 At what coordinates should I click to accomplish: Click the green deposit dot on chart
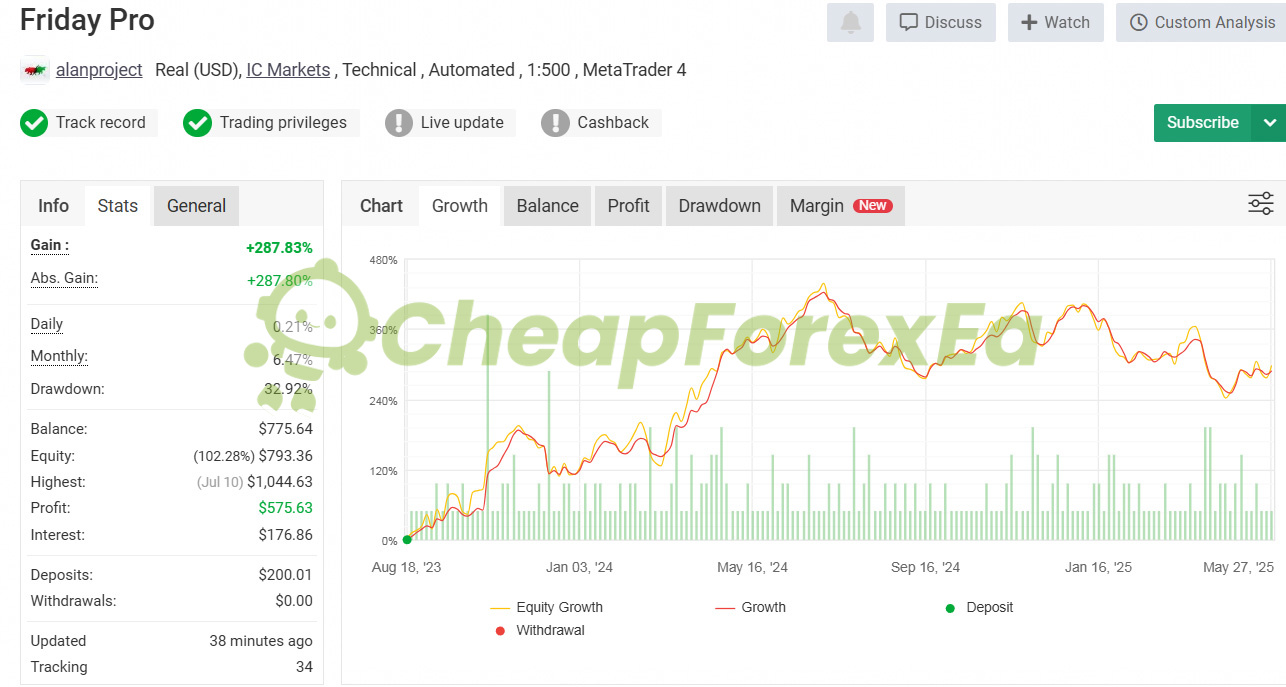coord(407,540)
